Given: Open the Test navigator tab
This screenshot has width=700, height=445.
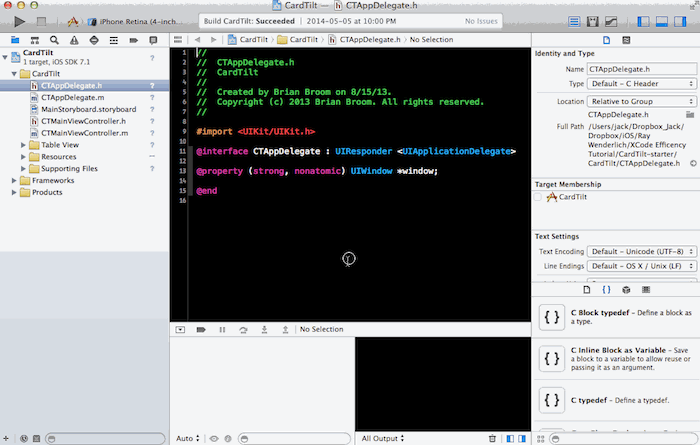Looking at the screenshot, I should pyautogui.click(x=94, y=40).
